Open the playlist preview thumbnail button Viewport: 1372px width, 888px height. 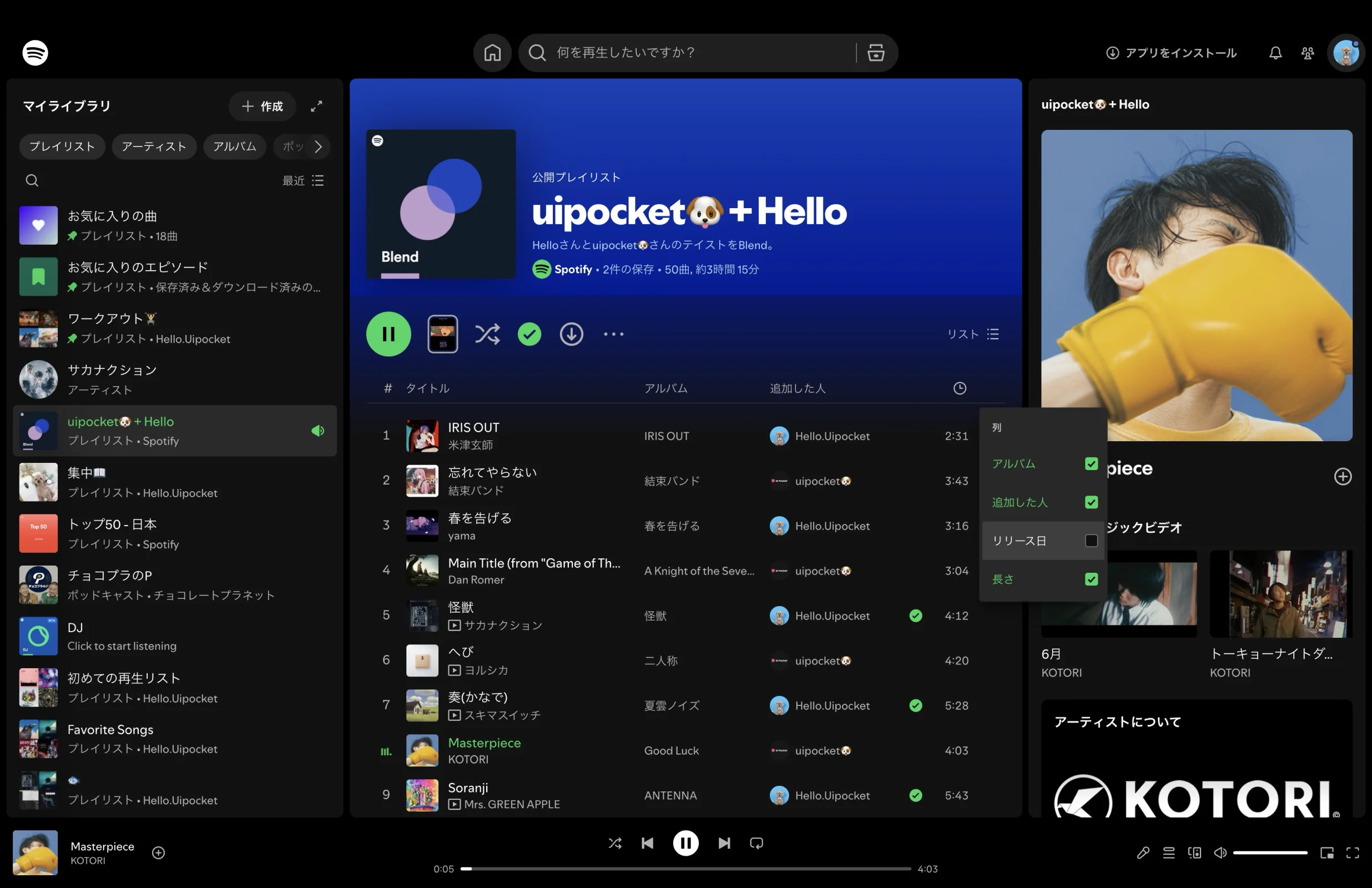pyautogui.click(x=443, y=334)
